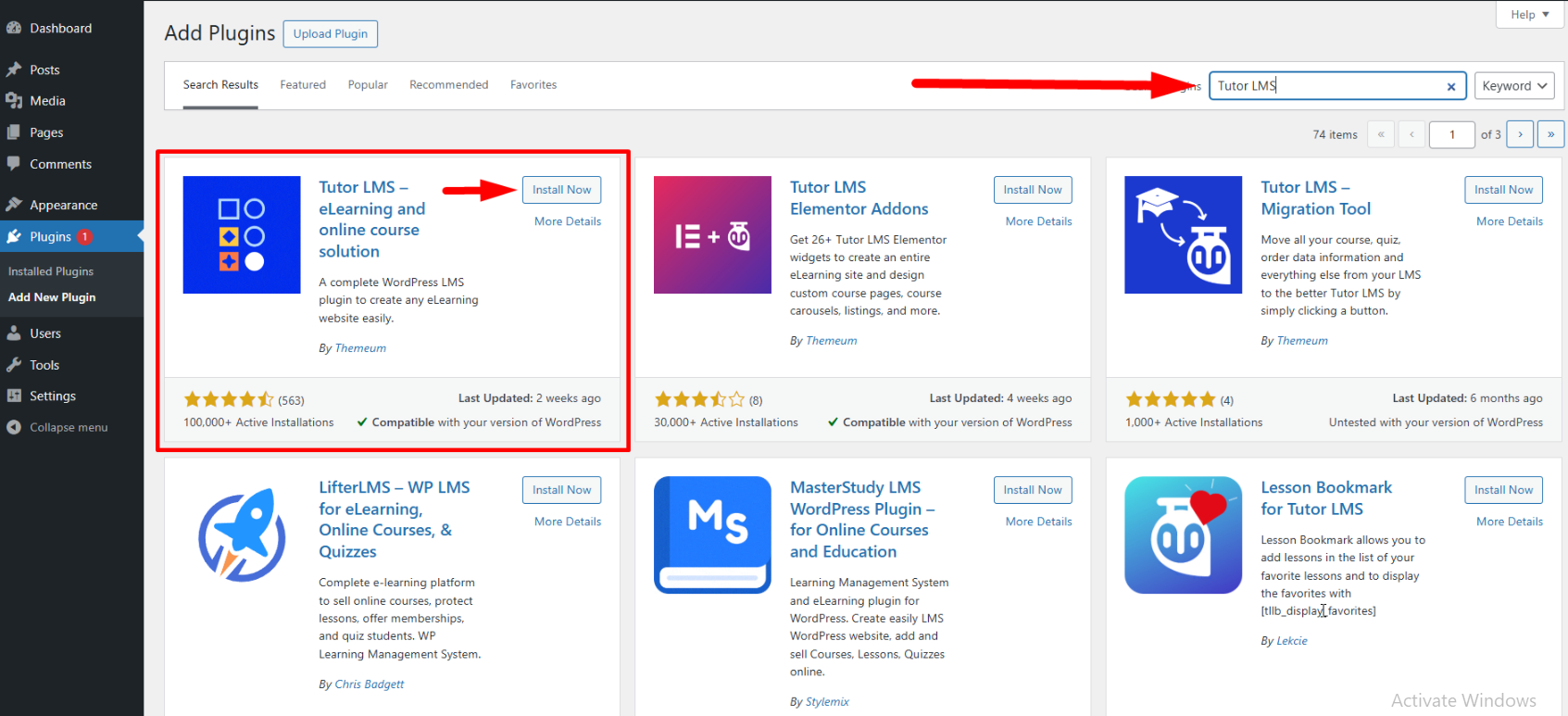Open the Keyword search type dropdown
Viewport: 1568px width, 716px height.
[1514, 86]
